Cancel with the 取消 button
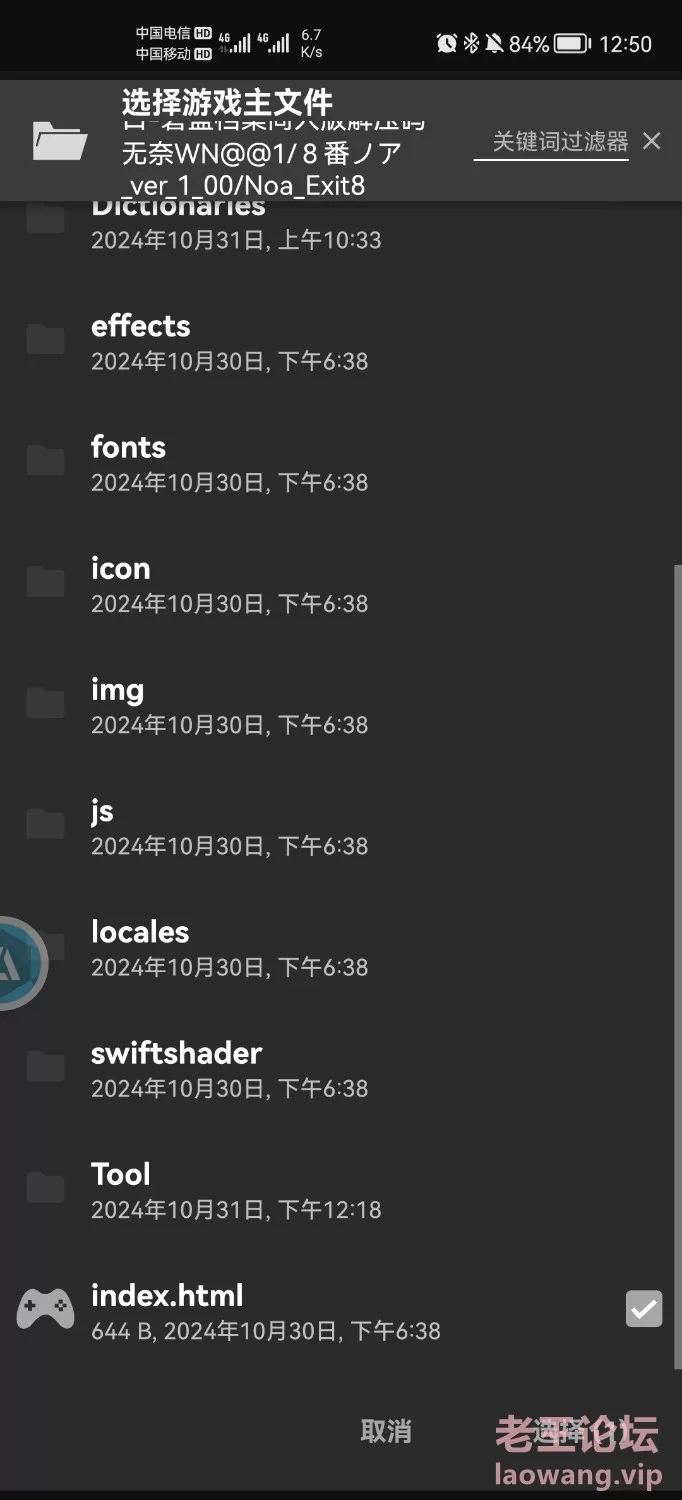Viewport: 682px width, 1500px height. pyautogui.click(x=386, y=1431)
